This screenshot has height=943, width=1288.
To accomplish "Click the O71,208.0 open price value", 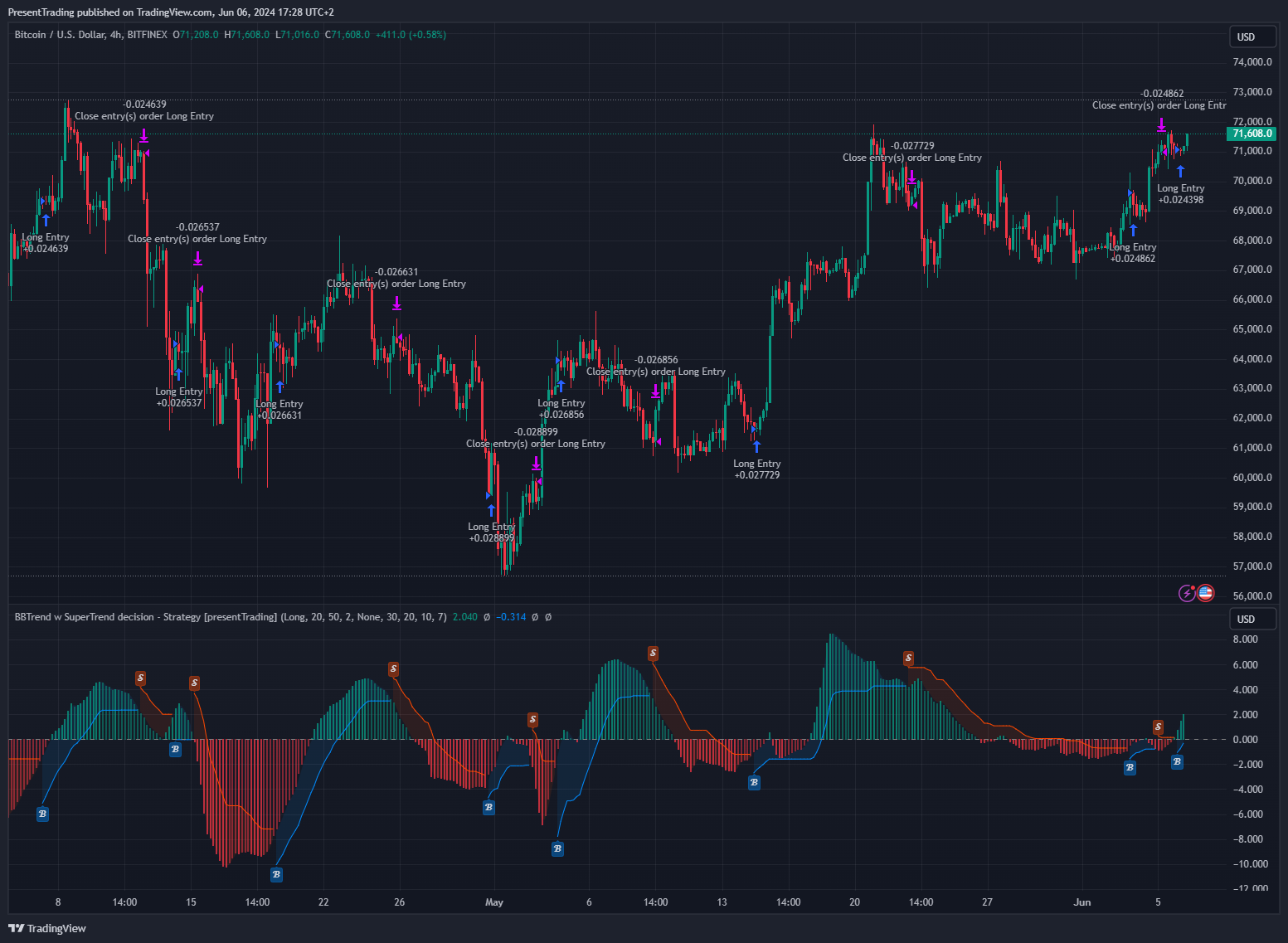I will click(196, 35).
